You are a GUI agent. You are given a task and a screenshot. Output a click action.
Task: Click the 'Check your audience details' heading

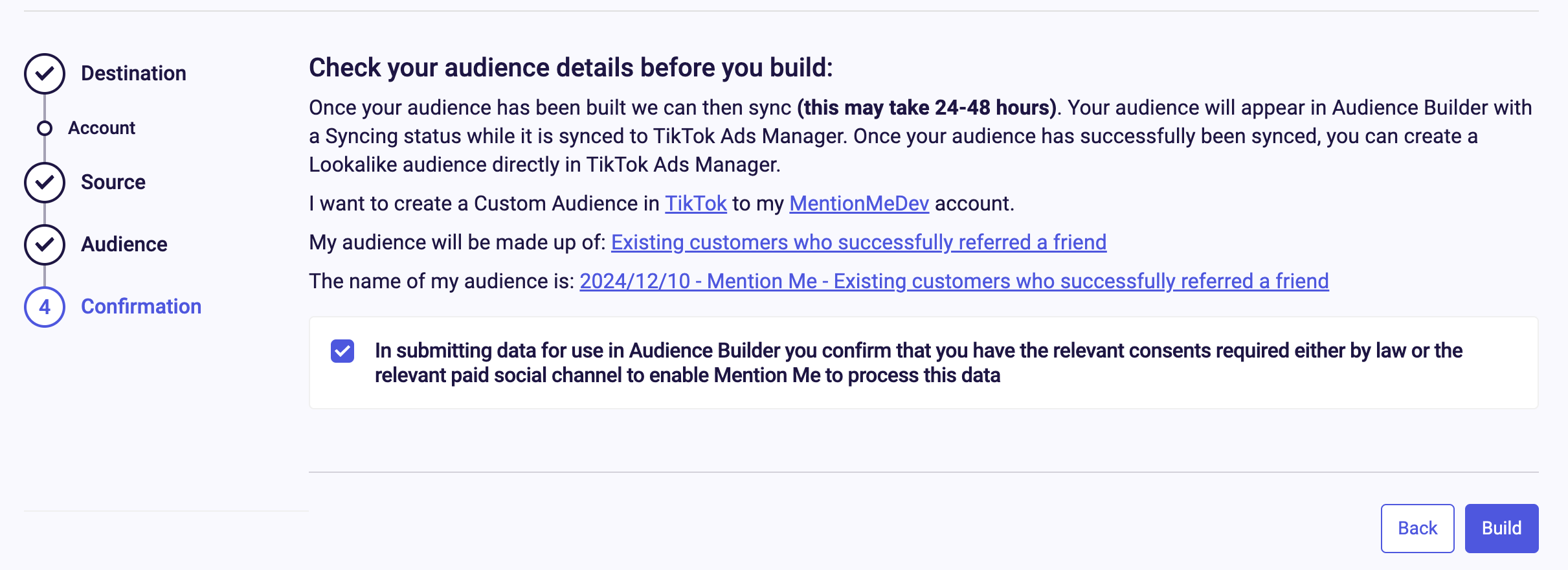click(571, 67)
